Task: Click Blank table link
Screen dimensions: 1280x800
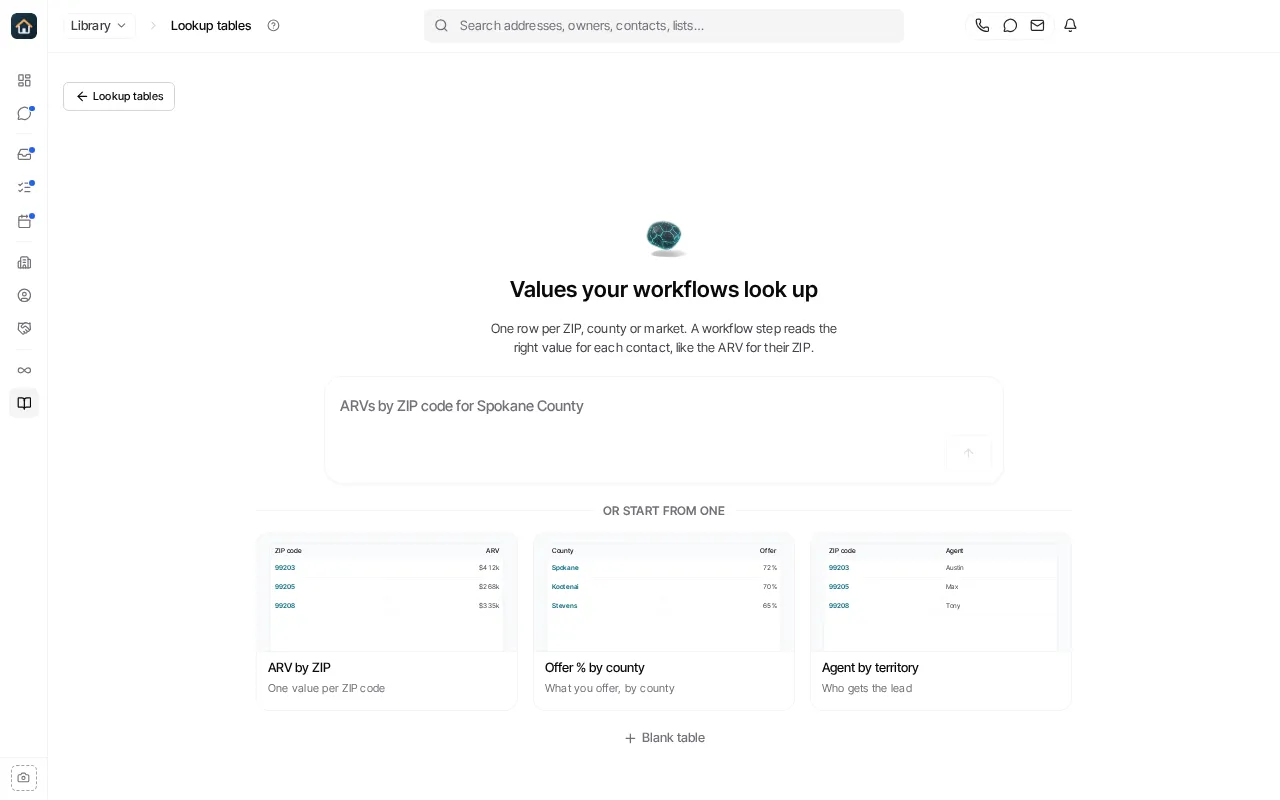Action: 664,738
